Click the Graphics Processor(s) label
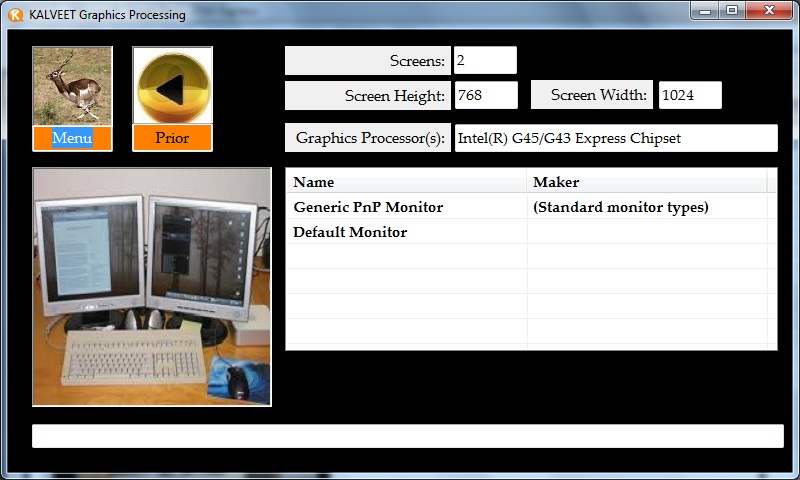This screenshot has width=800, height=480. coord(369,138)
